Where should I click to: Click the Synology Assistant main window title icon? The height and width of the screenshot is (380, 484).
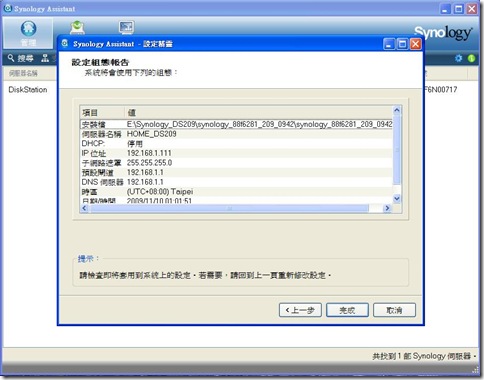pyautogui.click(x=8, y=8)
